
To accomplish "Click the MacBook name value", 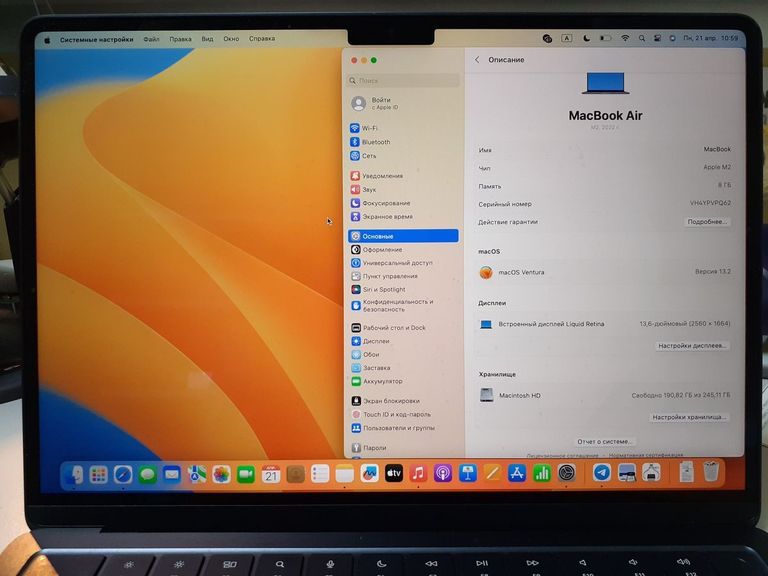I will [x=717, y=149].
